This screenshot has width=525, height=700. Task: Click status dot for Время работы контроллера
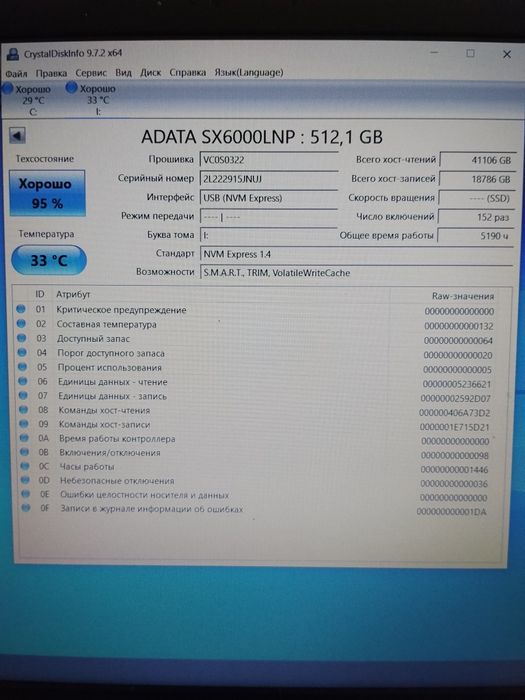(x=25, y=438)
